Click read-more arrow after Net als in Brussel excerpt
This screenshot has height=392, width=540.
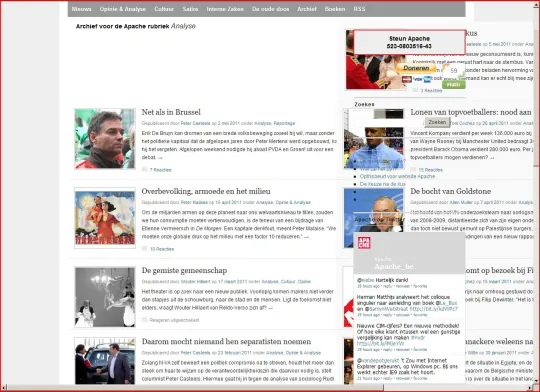160,158
